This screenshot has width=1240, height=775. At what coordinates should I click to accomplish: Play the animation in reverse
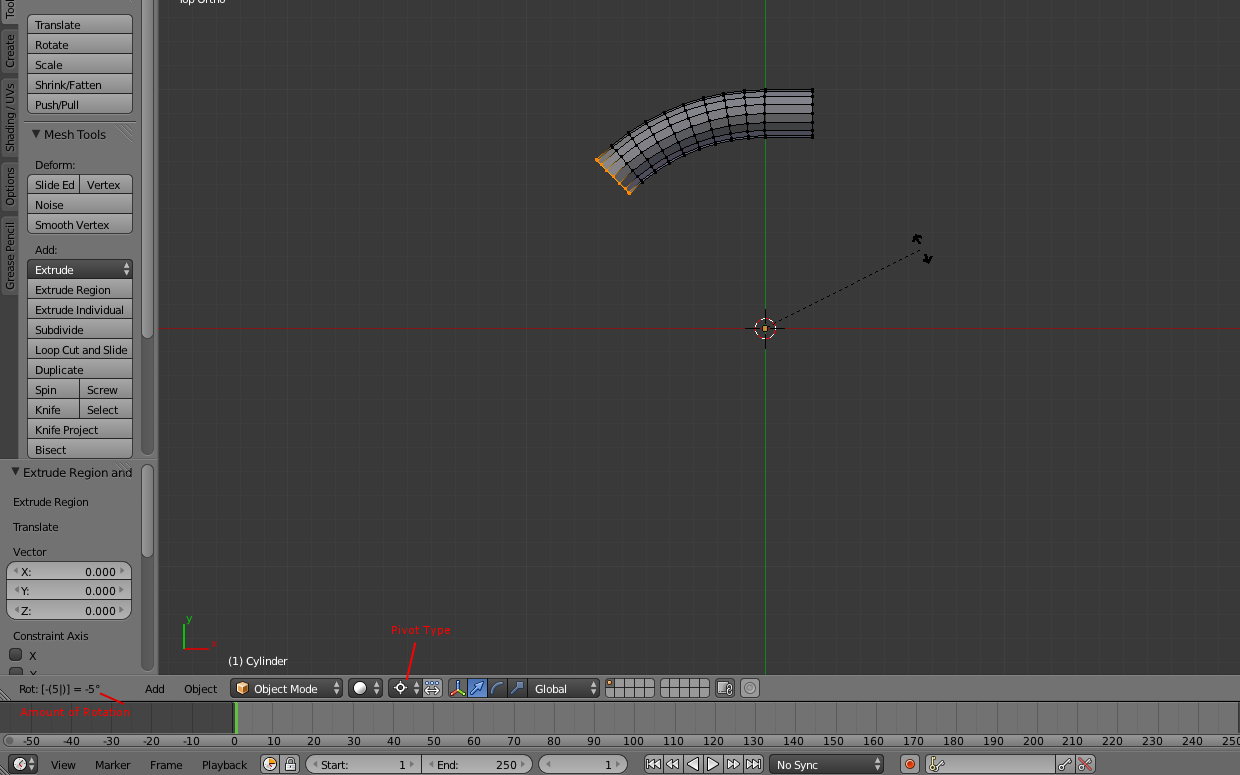[x=693, y=764]
